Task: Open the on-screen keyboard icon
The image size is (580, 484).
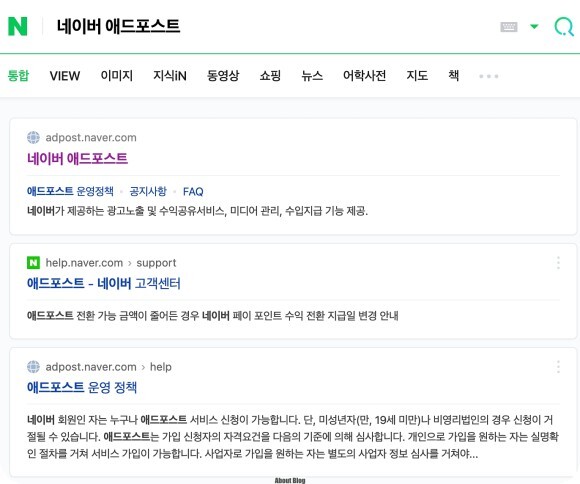Action: (509, 27)
